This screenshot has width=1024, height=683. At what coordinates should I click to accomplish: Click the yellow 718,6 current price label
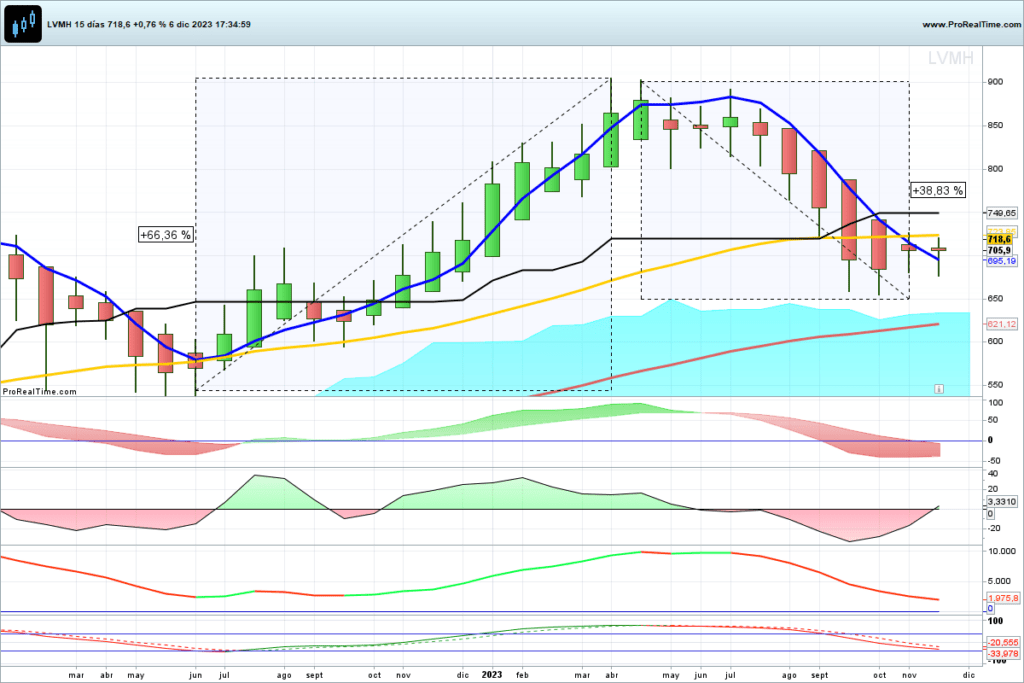(999, 240)
